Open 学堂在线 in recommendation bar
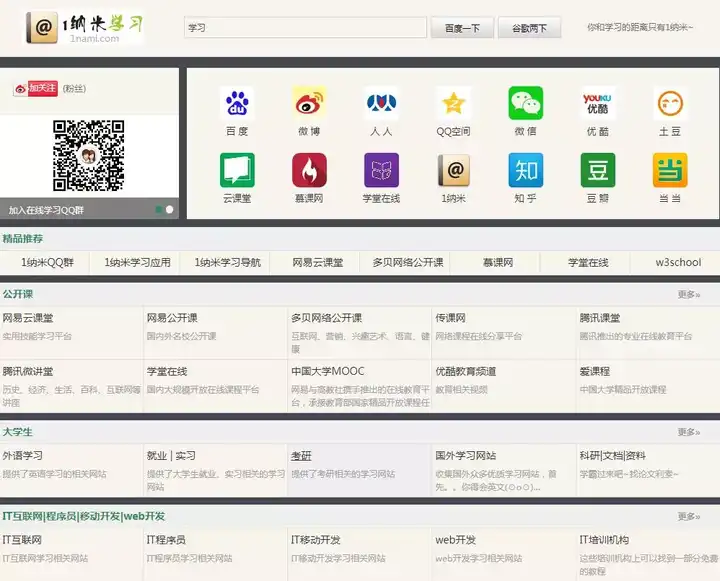This screenshot has height=581, width=720. pos(588,263)
